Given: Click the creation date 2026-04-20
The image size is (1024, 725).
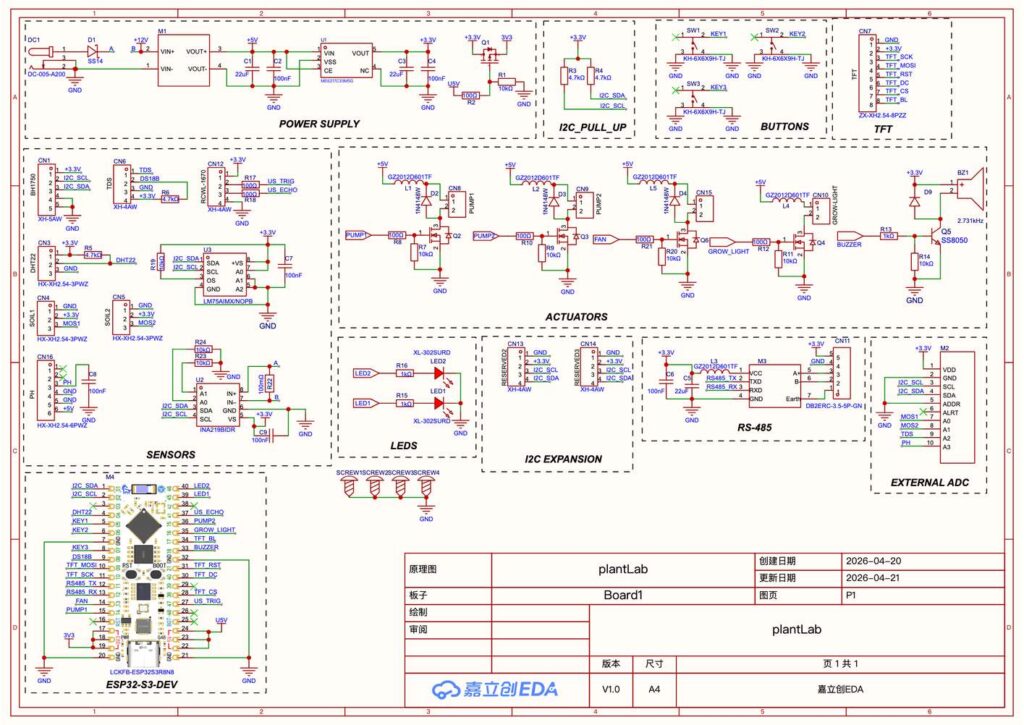Looking at the screenshot, I should 873,560.
